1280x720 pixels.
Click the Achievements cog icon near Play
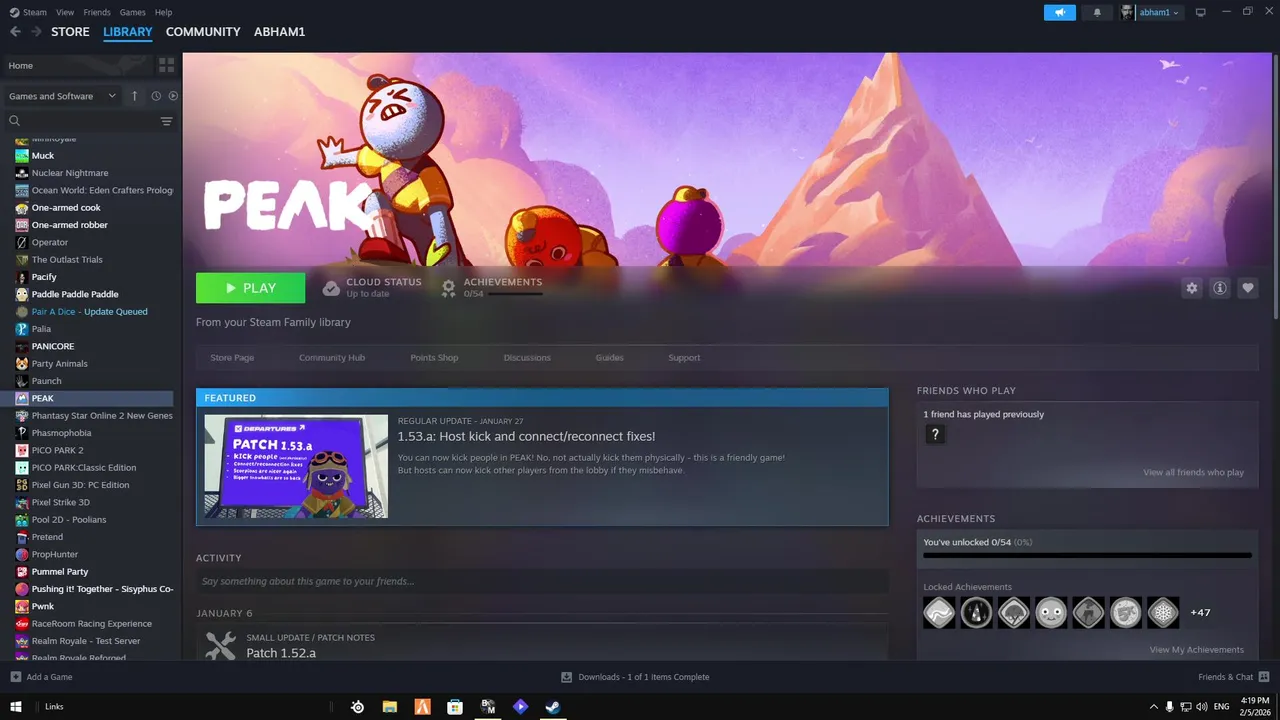[449, 288]
